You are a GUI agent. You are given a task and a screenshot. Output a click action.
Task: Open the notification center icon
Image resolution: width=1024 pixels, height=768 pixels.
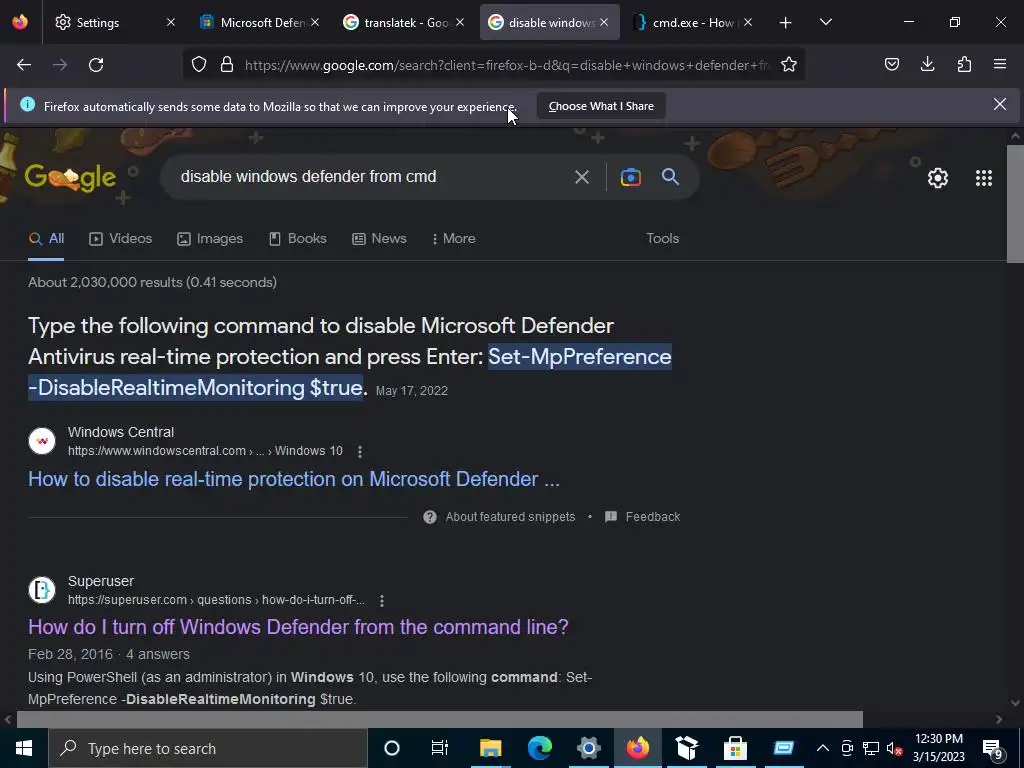click(x=993, y=749)
